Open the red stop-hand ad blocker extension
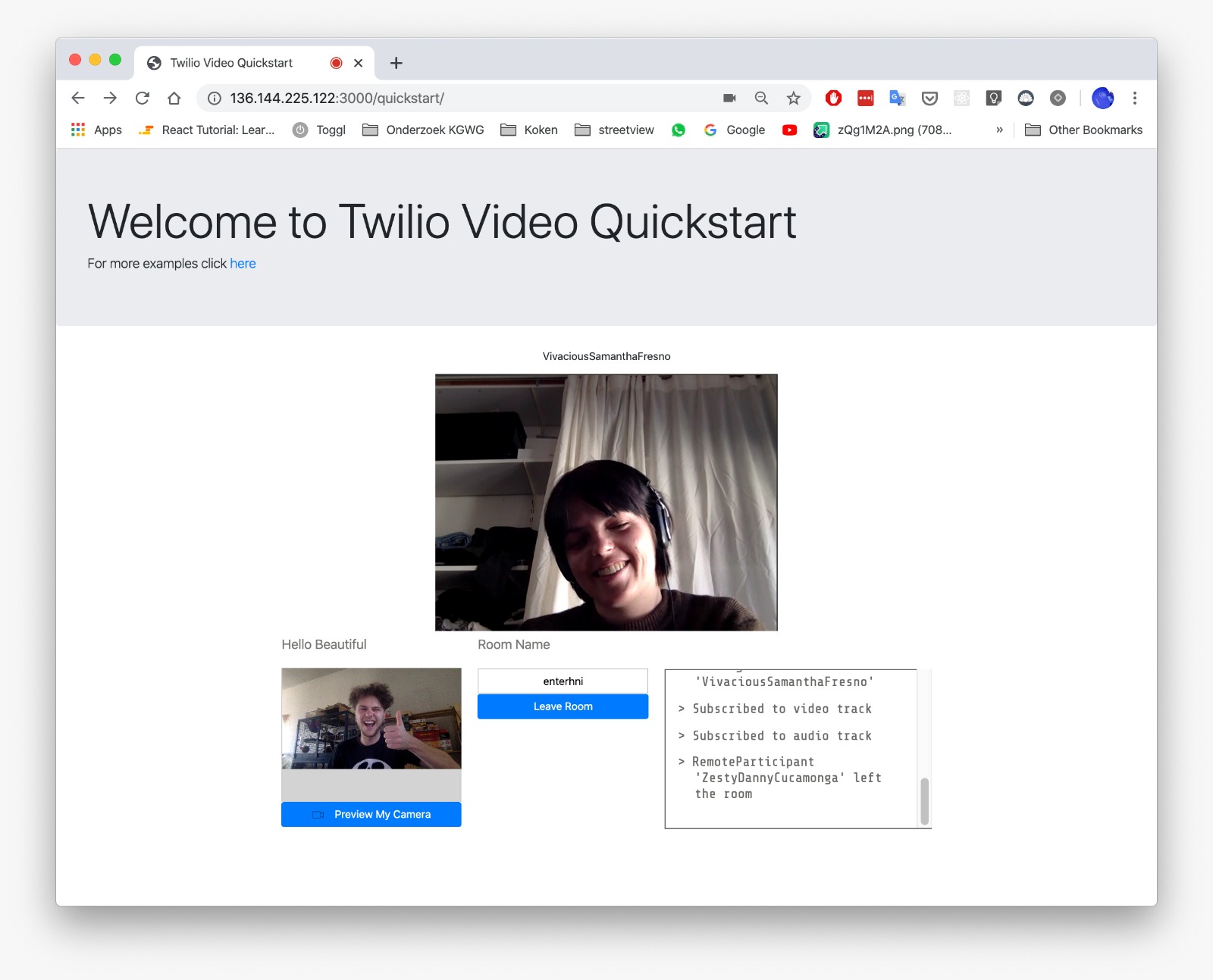1213x980 pixels. point(833,98)
